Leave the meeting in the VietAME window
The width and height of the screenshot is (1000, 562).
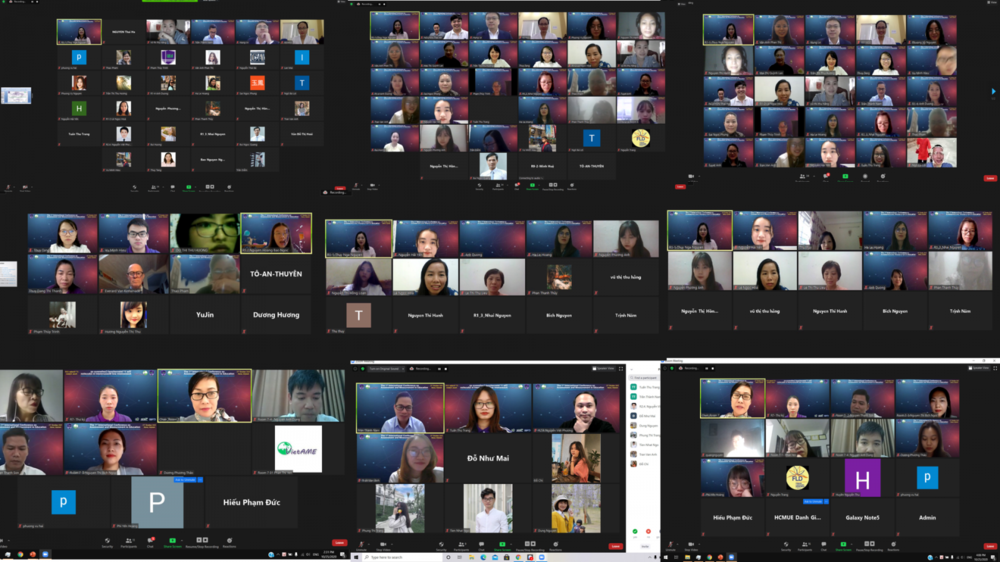click(340, 543)
